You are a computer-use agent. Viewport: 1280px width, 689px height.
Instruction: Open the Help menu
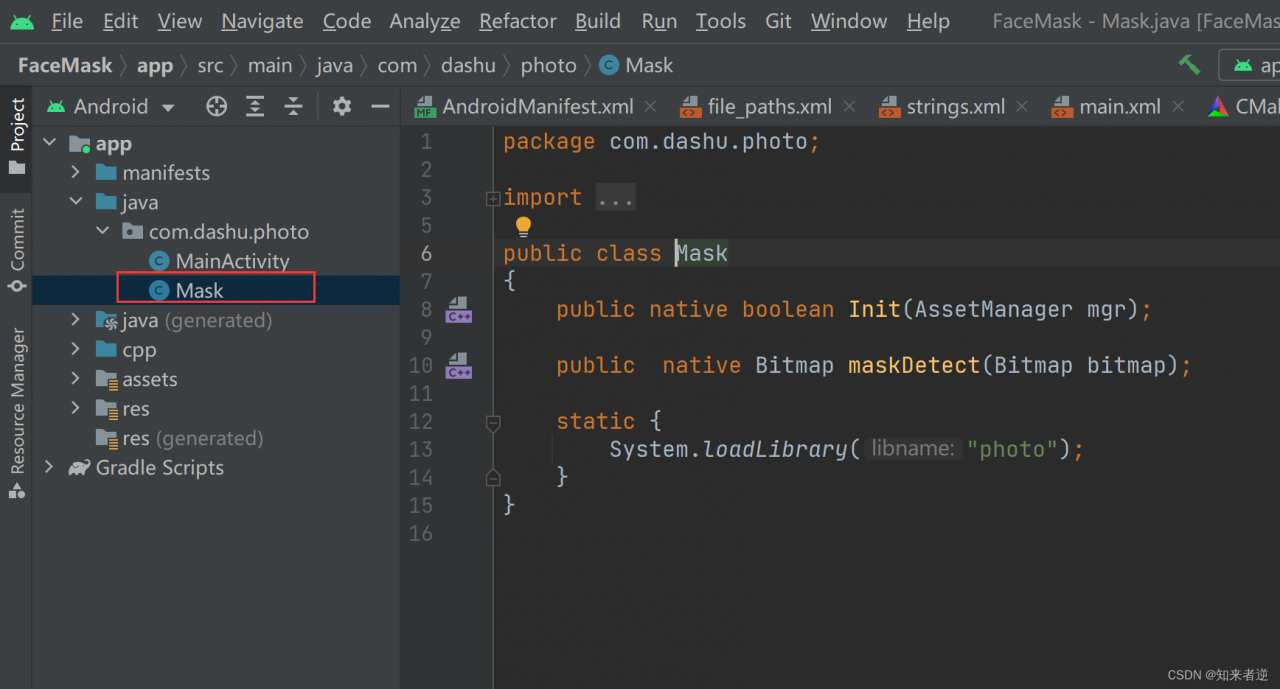tap(928, 21)
